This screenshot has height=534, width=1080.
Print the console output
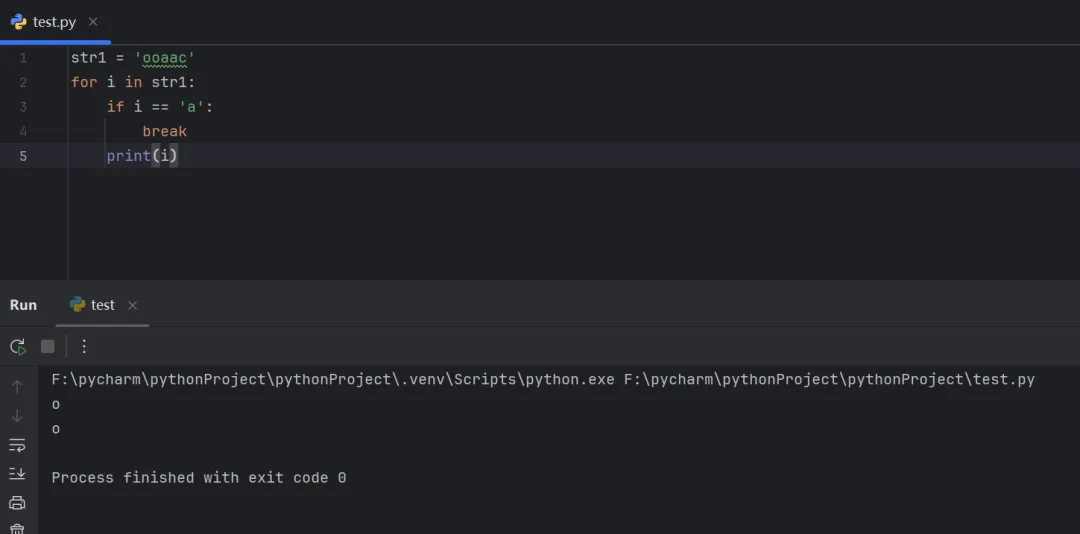coord(17,503)
